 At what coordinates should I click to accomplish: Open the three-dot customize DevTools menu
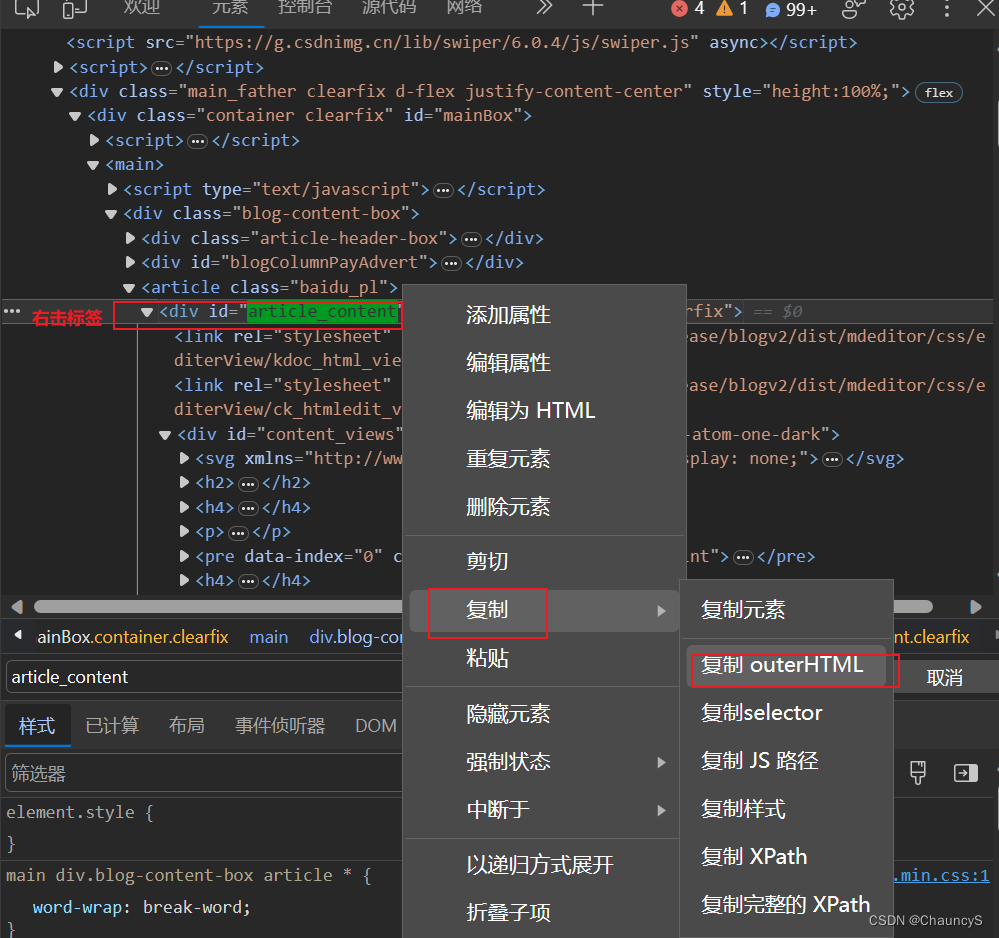[x=947, y=8]
